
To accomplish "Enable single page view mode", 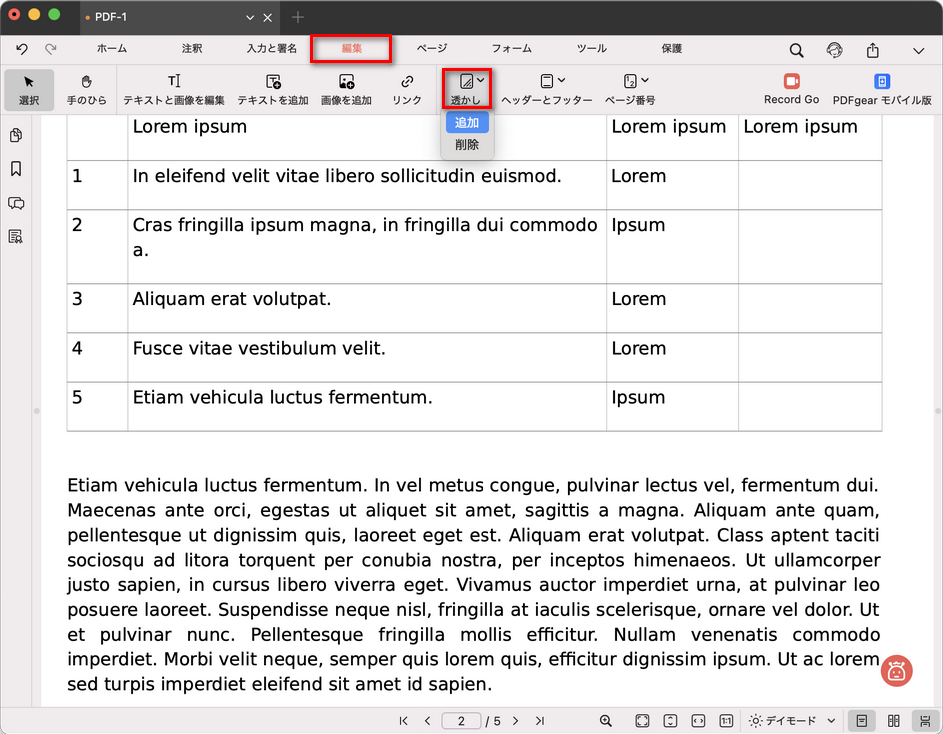I will (x=861, y=721).
